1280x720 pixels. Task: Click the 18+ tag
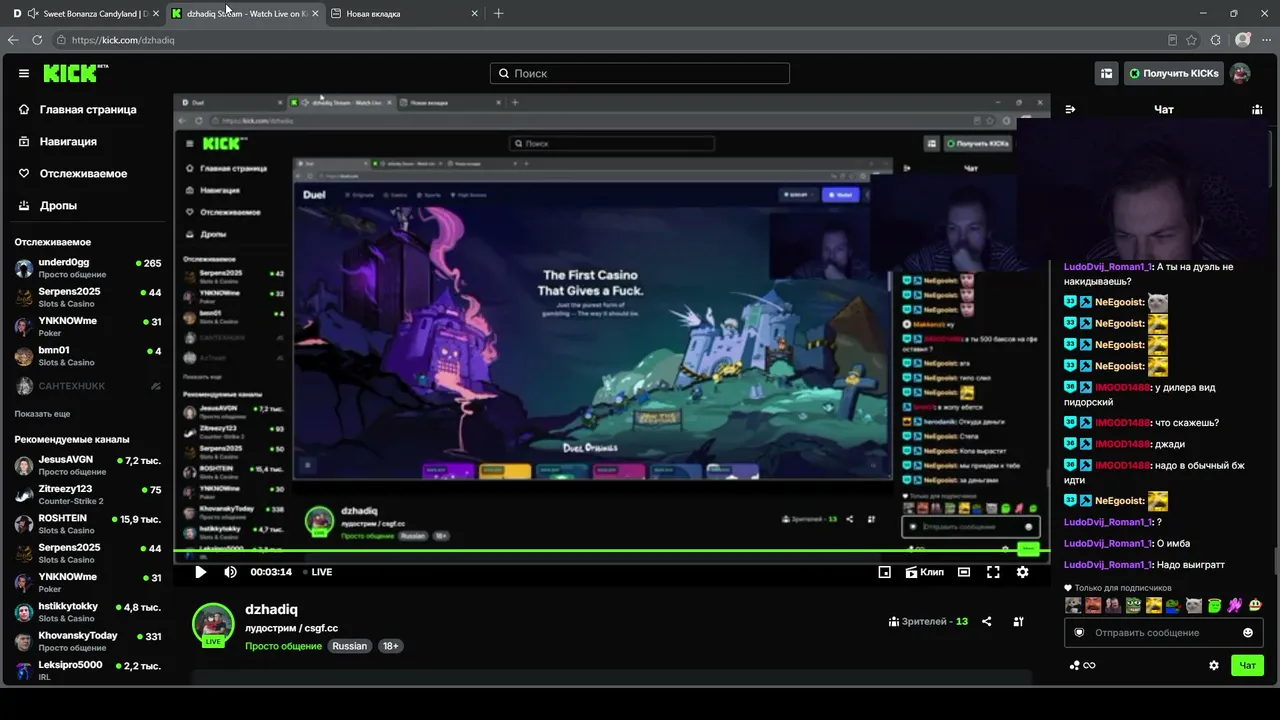[x=391, y=646]
